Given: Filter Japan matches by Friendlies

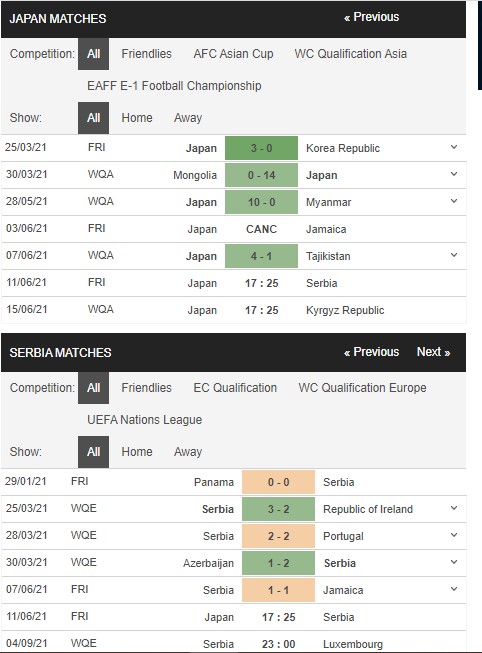Looking at the screenshot, I should tap(146, 54).
